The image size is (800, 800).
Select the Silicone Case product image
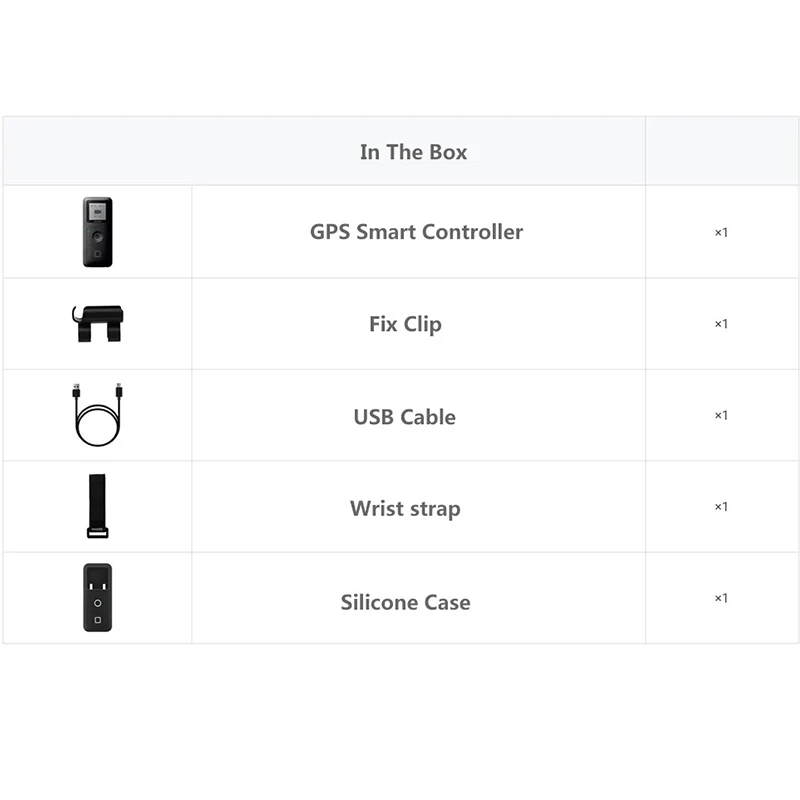97,598
